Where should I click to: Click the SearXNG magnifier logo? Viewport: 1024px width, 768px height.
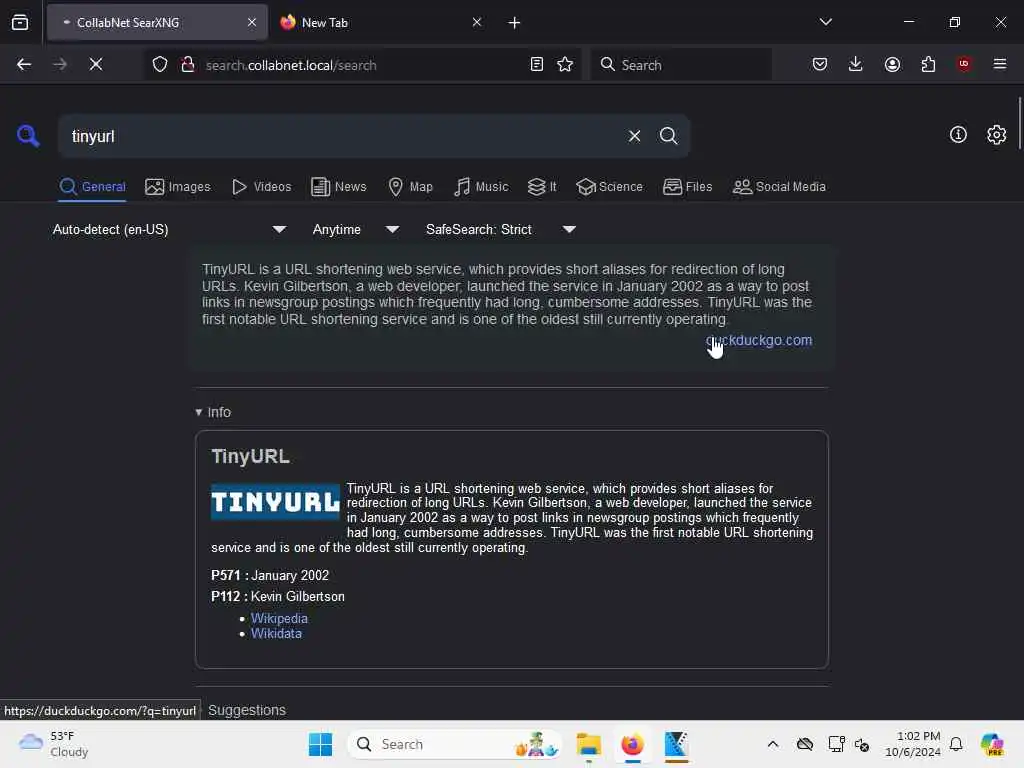27,136
